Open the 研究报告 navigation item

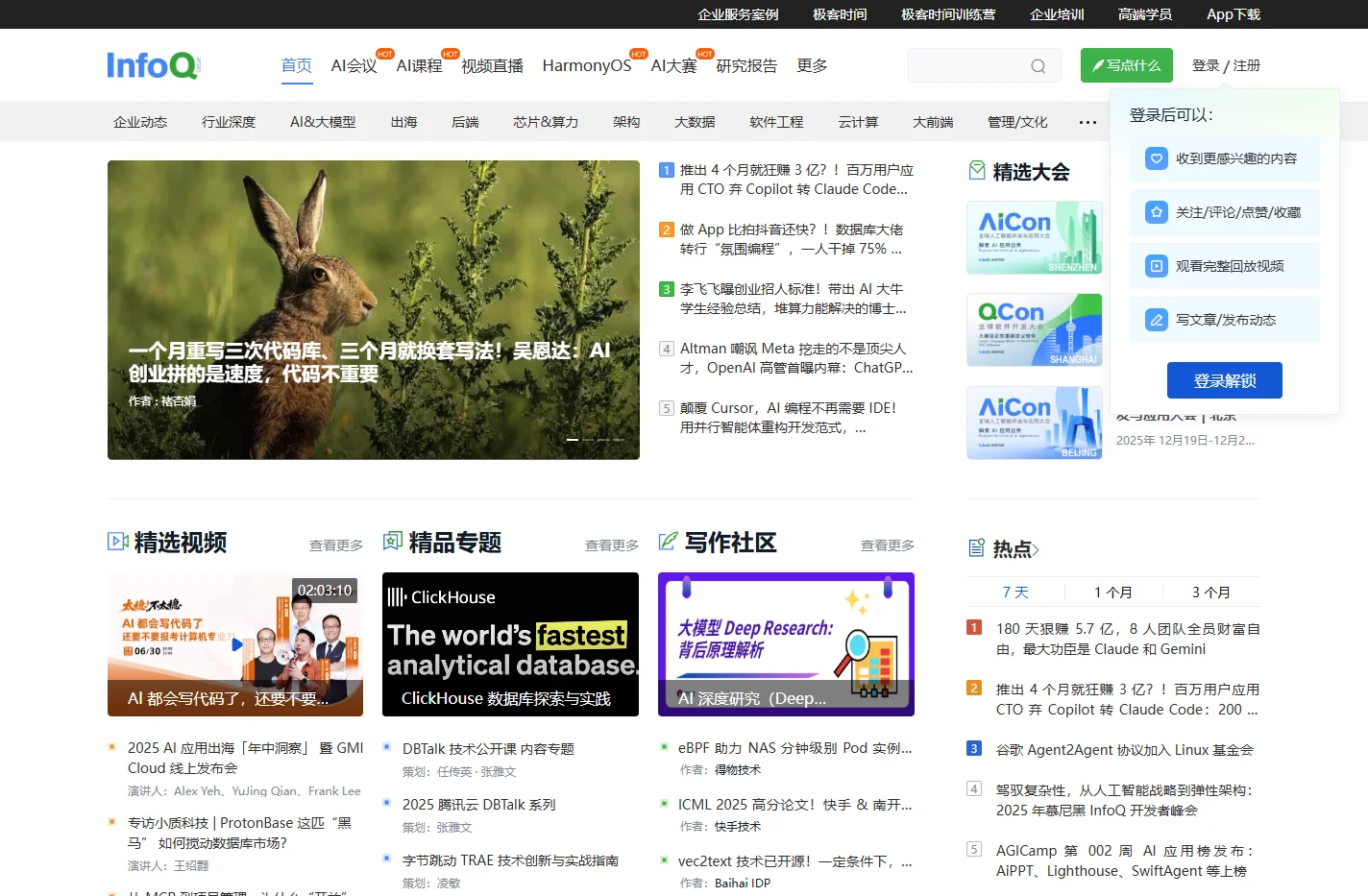[746, 65]
